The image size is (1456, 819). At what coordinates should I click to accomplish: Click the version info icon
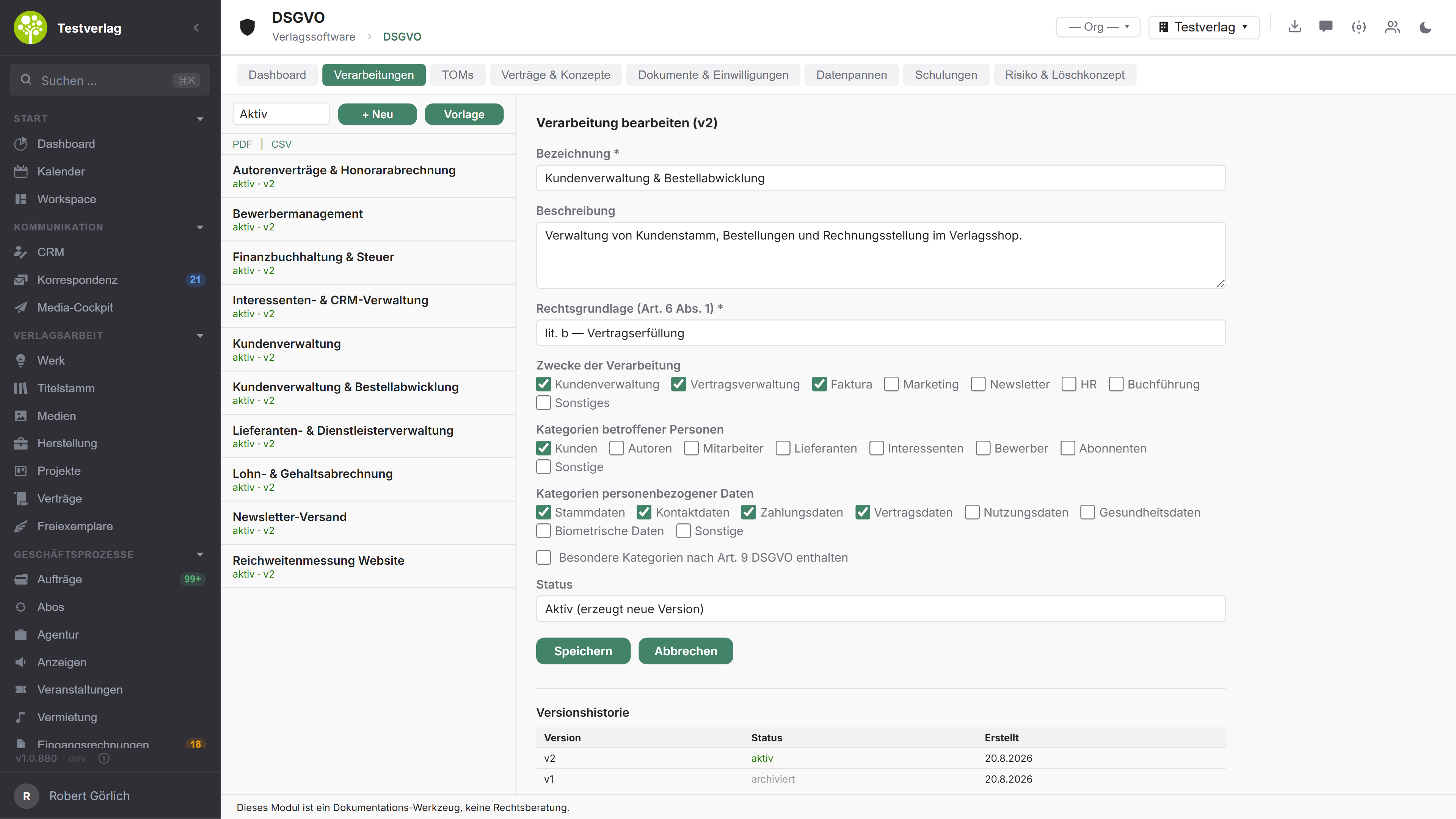tap(104, 759)
